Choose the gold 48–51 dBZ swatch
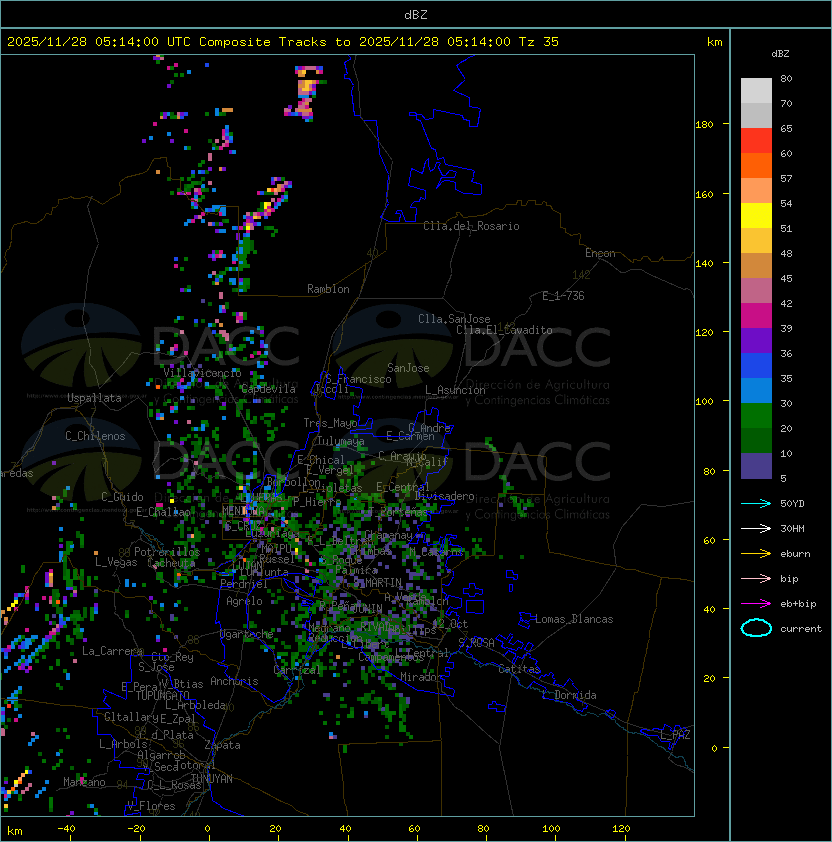 (756, 241)
